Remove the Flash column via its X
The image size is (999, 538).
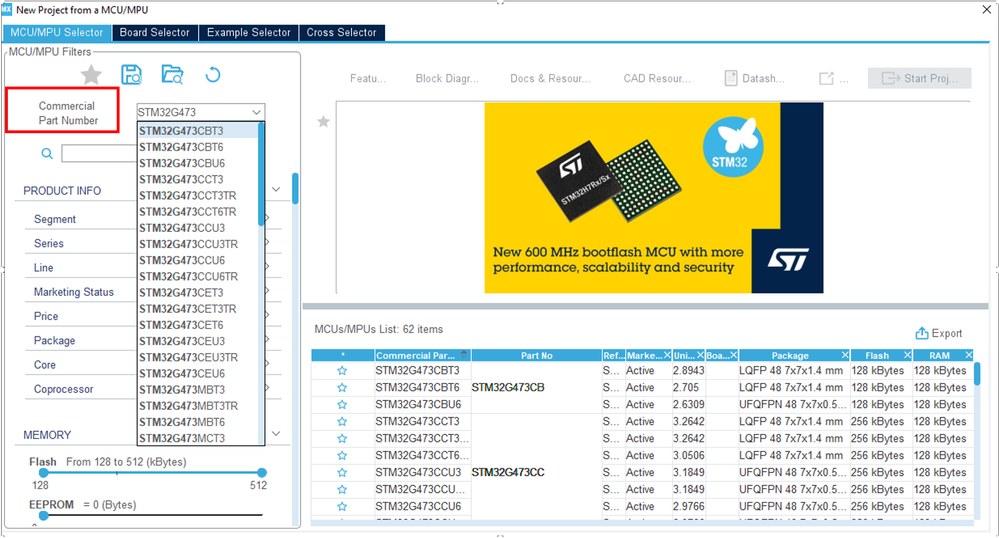pyautogui.click(x=907, y=355)
